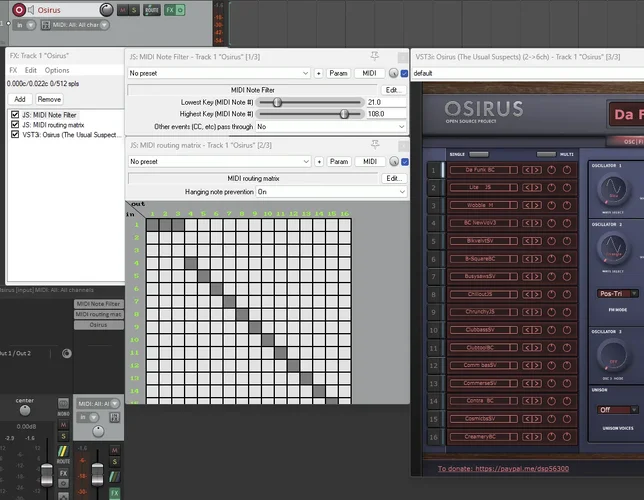The image size is (644, 500).
Task: Toggle the VST3i Osirus plugin checkbox
Action: point(14,133)
